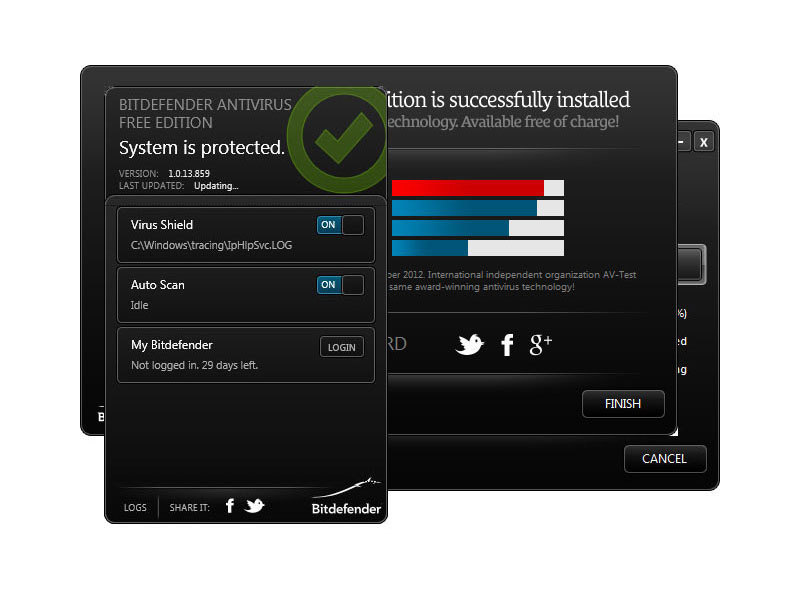
Task: Toggle the Auto Scan ON switch
Action: (340, 285)
